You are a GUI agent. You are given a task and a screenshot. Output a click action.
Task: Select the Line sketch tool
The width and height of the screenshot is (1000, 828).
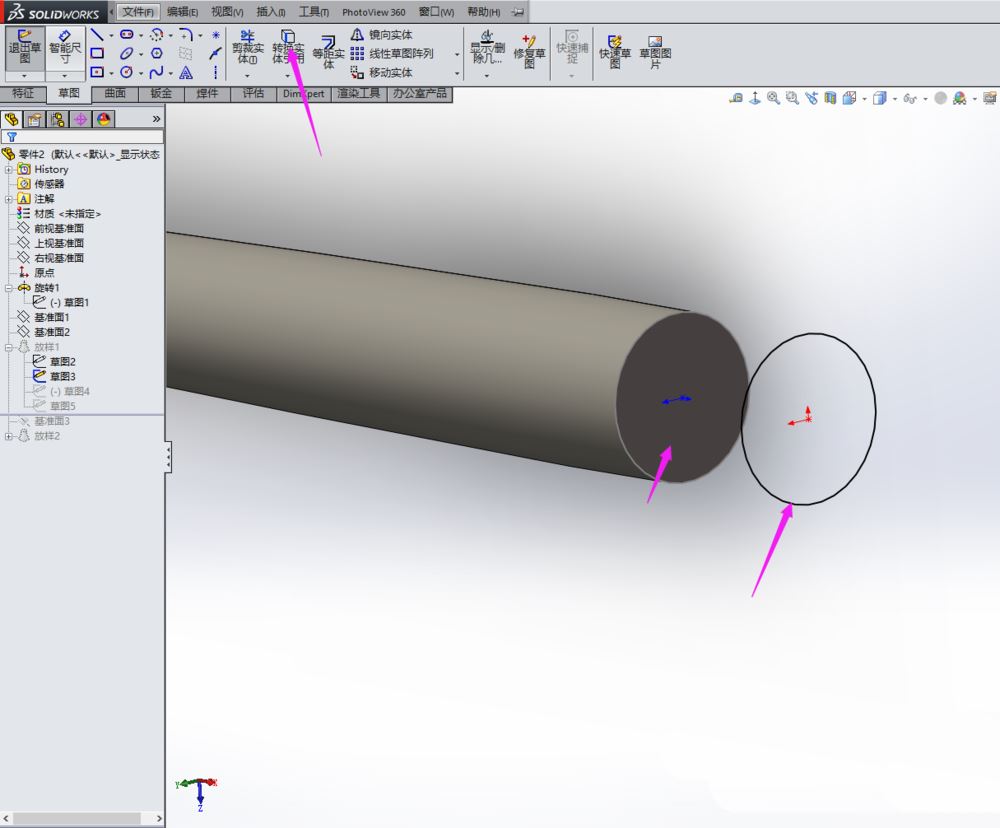pyautogui.click(x=97, y=34)
